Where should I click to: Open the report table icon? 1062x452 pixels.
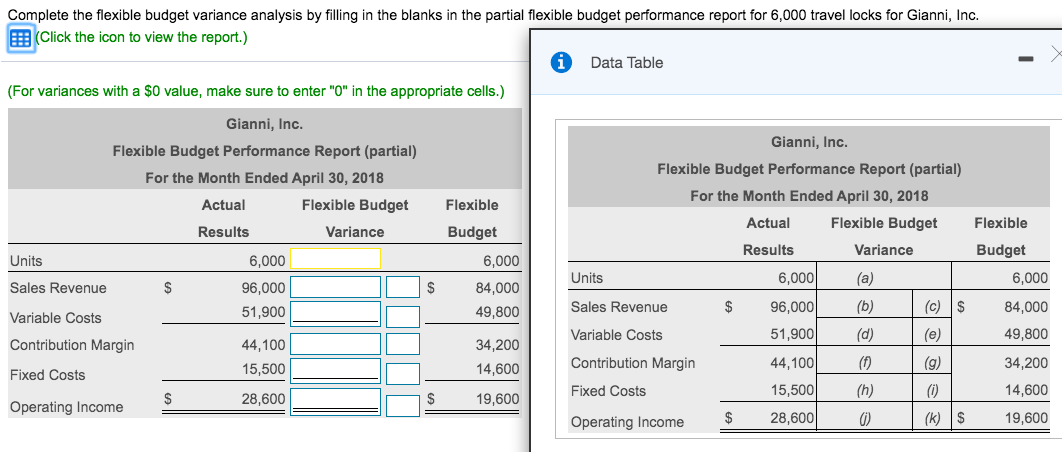tap(18, 38)
